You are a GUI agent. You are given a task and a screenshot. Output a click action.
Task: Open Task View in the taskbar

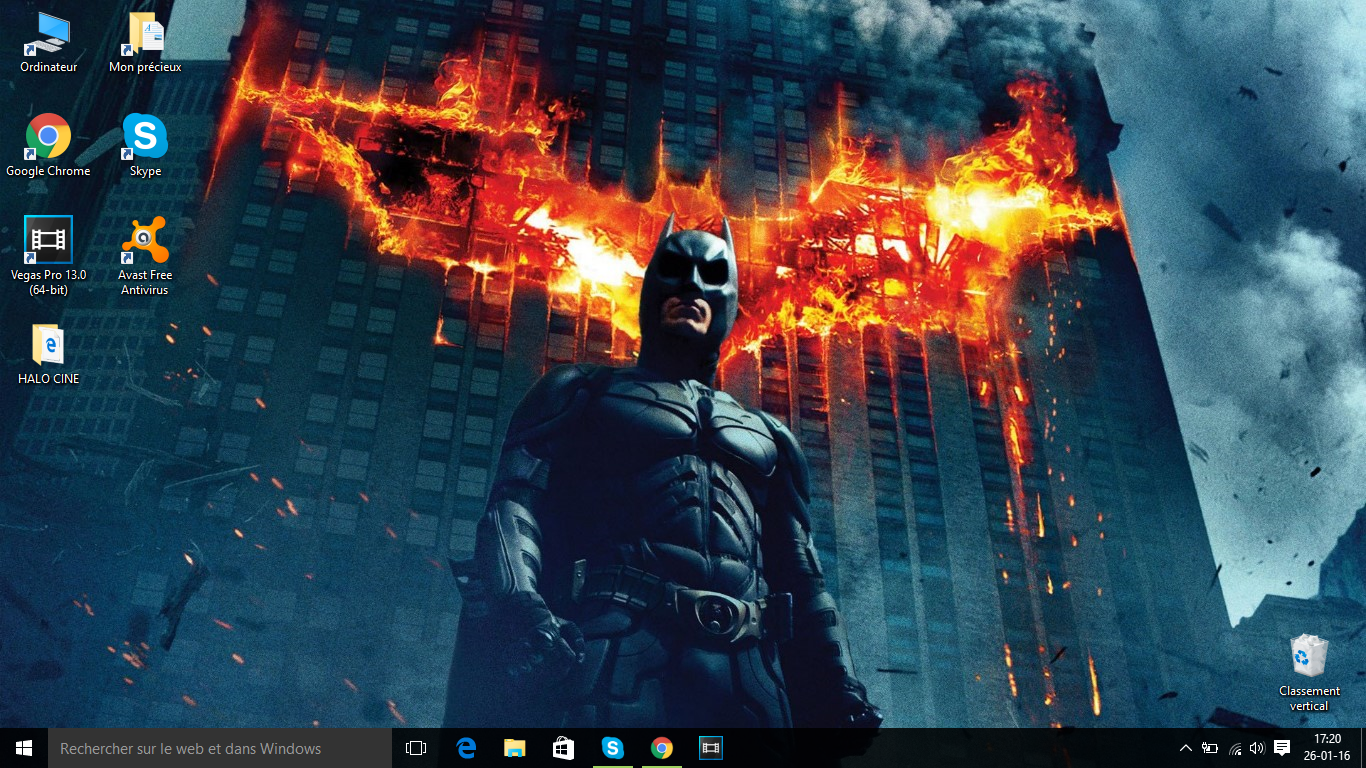coord(416,748)
